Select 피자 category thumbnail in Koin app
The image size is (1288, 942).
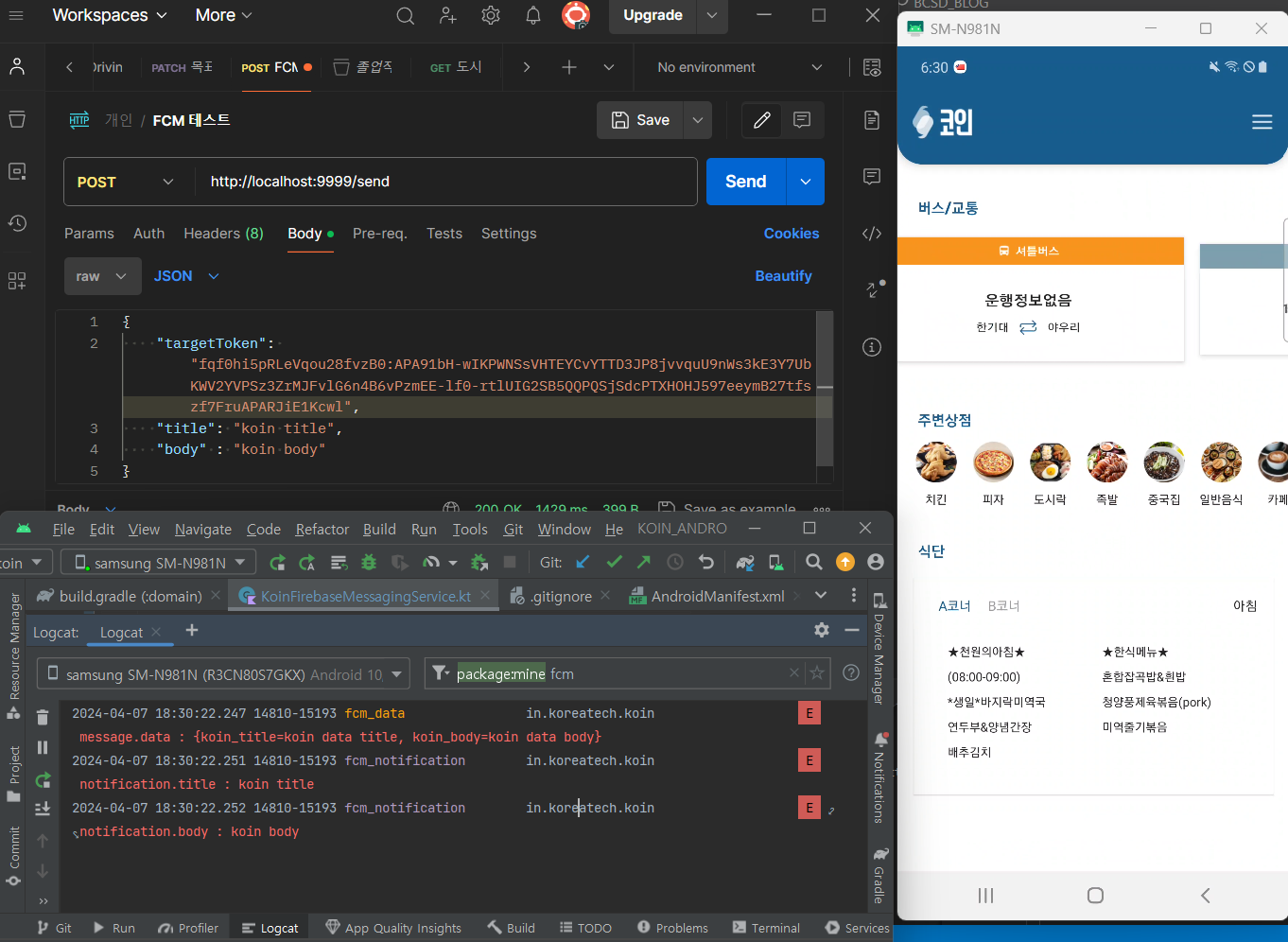[993, 462]
